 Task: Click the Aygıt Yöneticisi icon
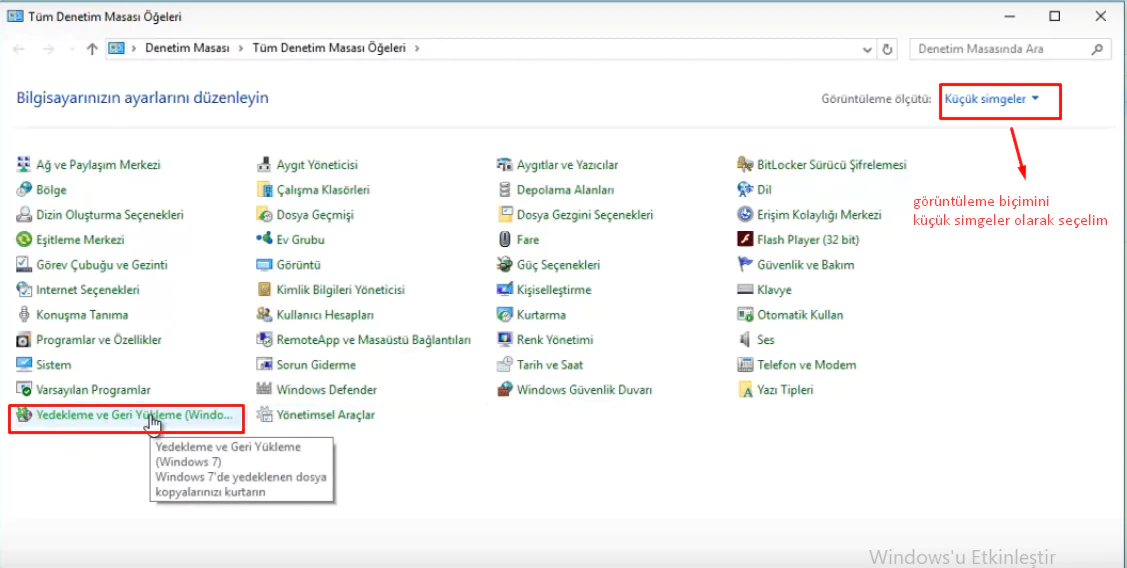[265, 165]
